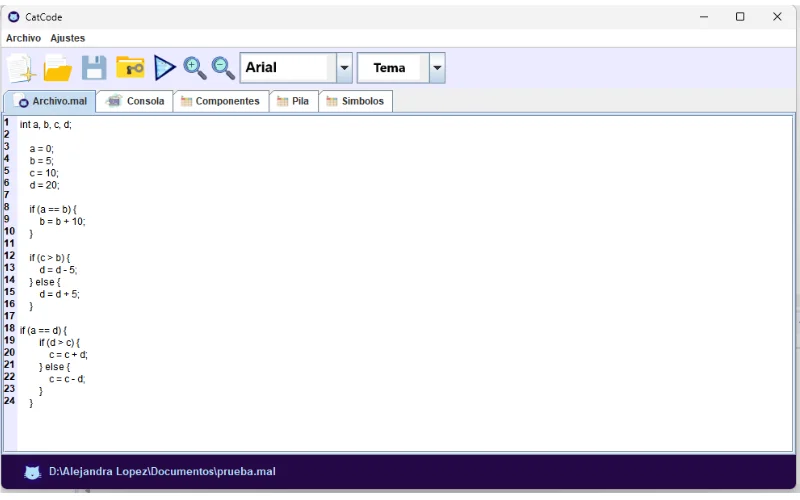
Task: Switch to the Consola tab
Action: [136, 101]
